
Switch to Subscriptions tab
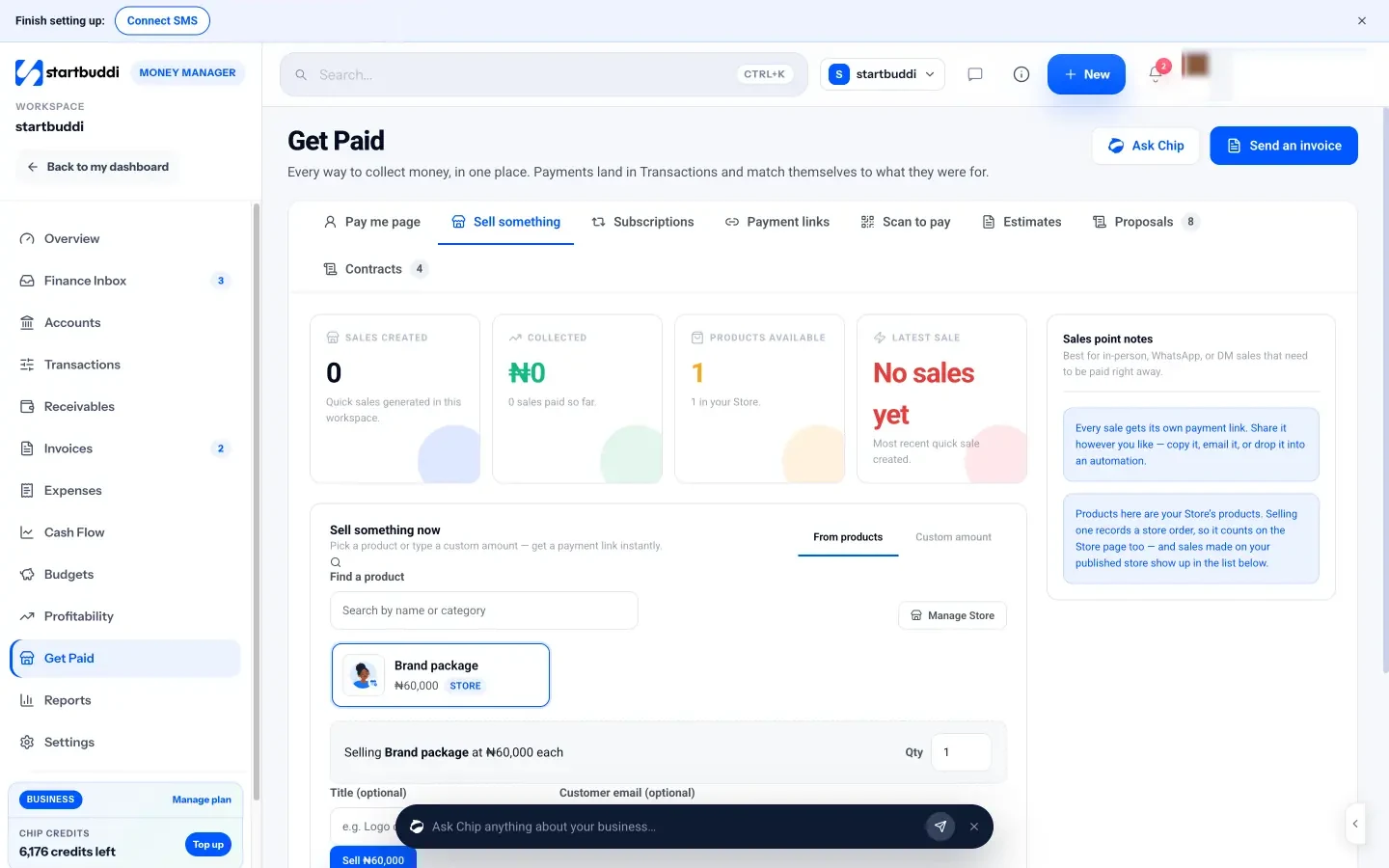coord(642,222)
